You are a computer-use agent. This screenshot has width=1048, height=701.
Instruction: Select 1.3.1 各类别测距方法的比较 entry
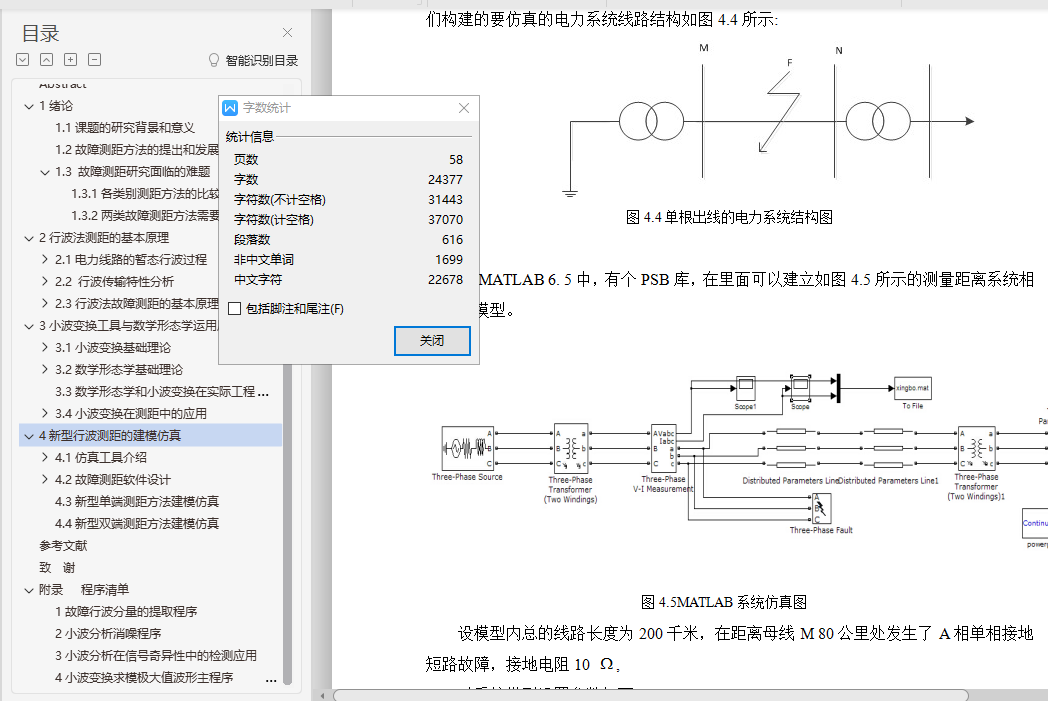[144, 194]
